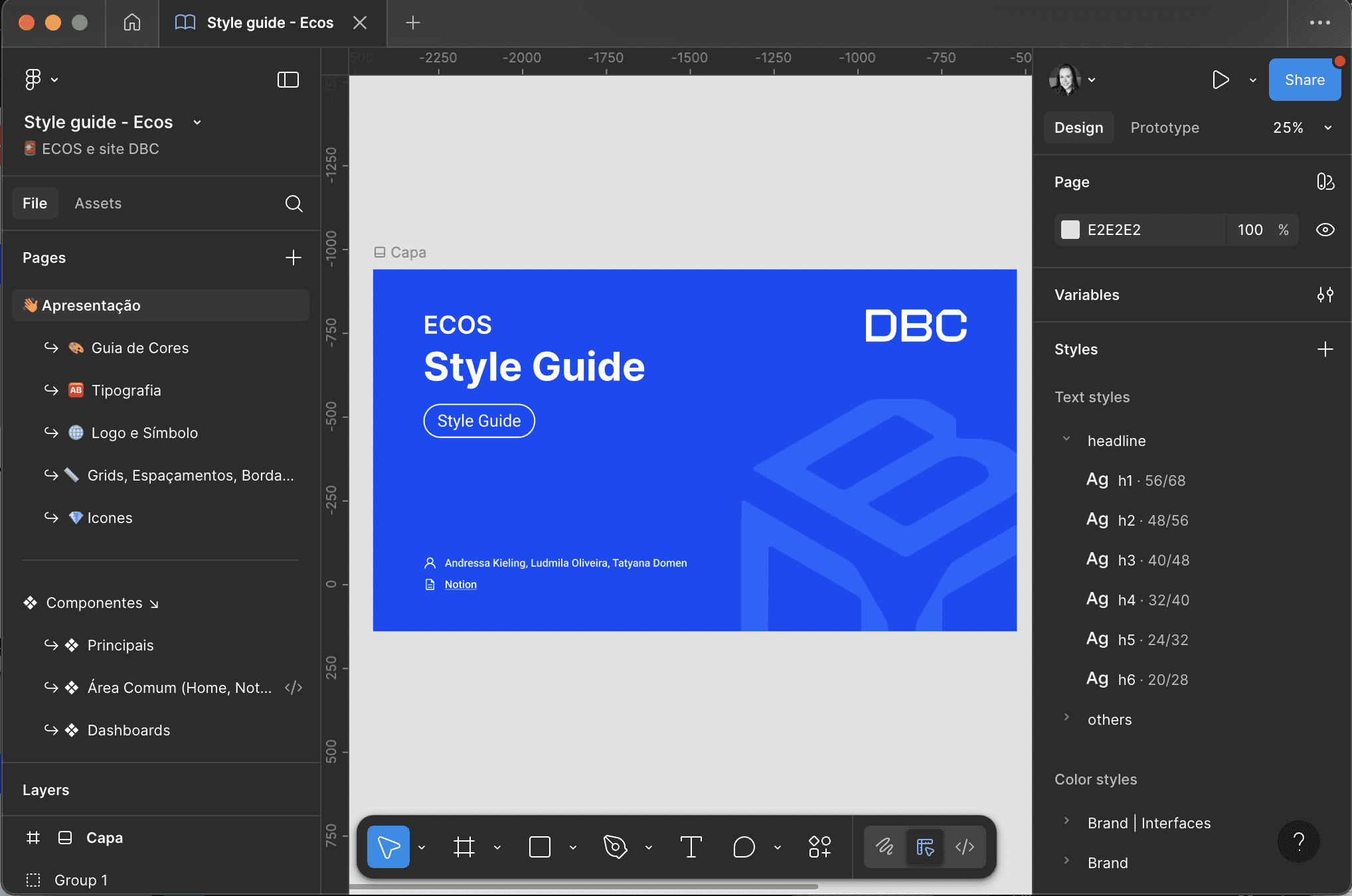The height and width of the screenshot is (896, 1352).
Task: Open the Actions components tool
Action: (819, 847)
